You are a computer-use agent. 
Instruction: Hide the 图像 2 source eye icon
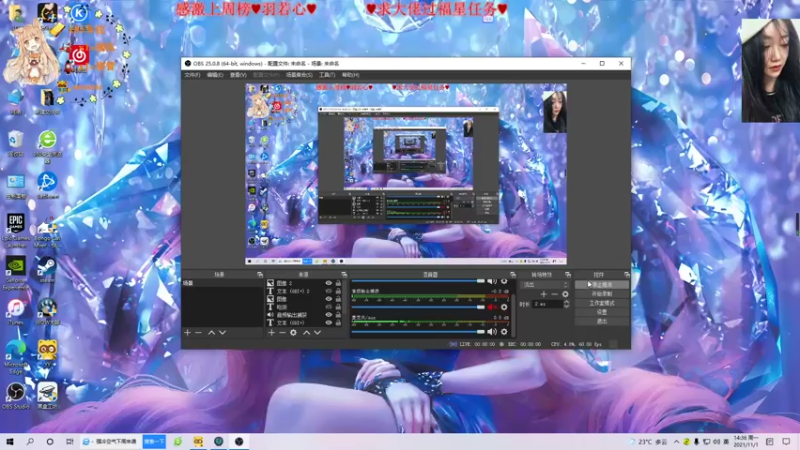(329, 283)
